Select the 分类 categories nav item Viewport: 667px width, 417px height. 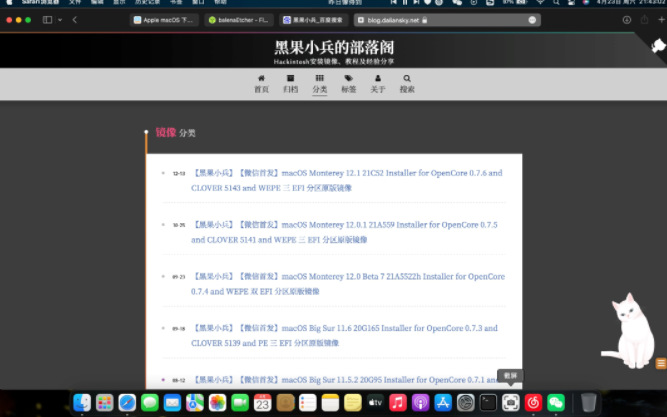click(319, 84)
